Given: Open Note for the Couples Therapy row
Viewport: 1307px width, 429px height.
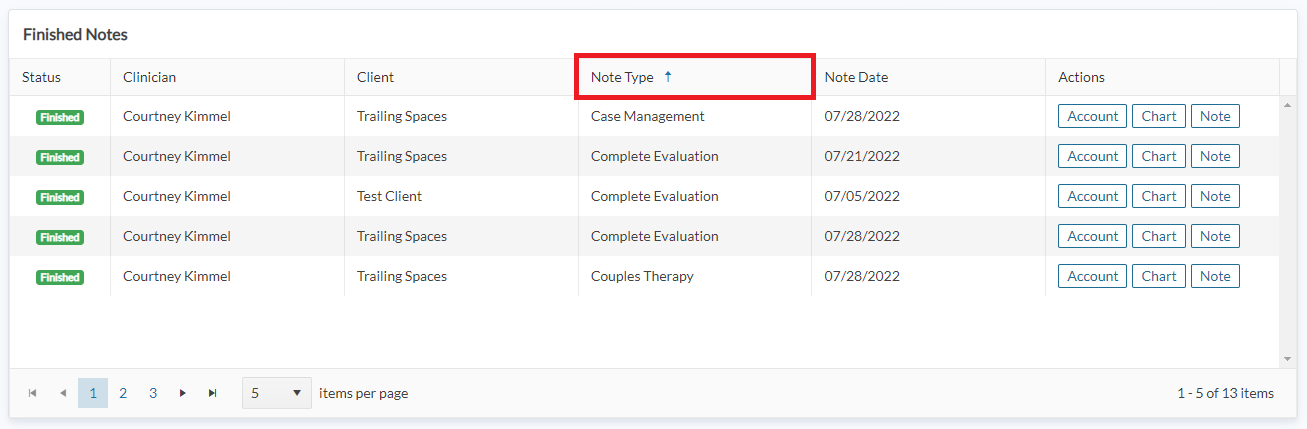Looking at the screenshot, I should [1215, 276].
